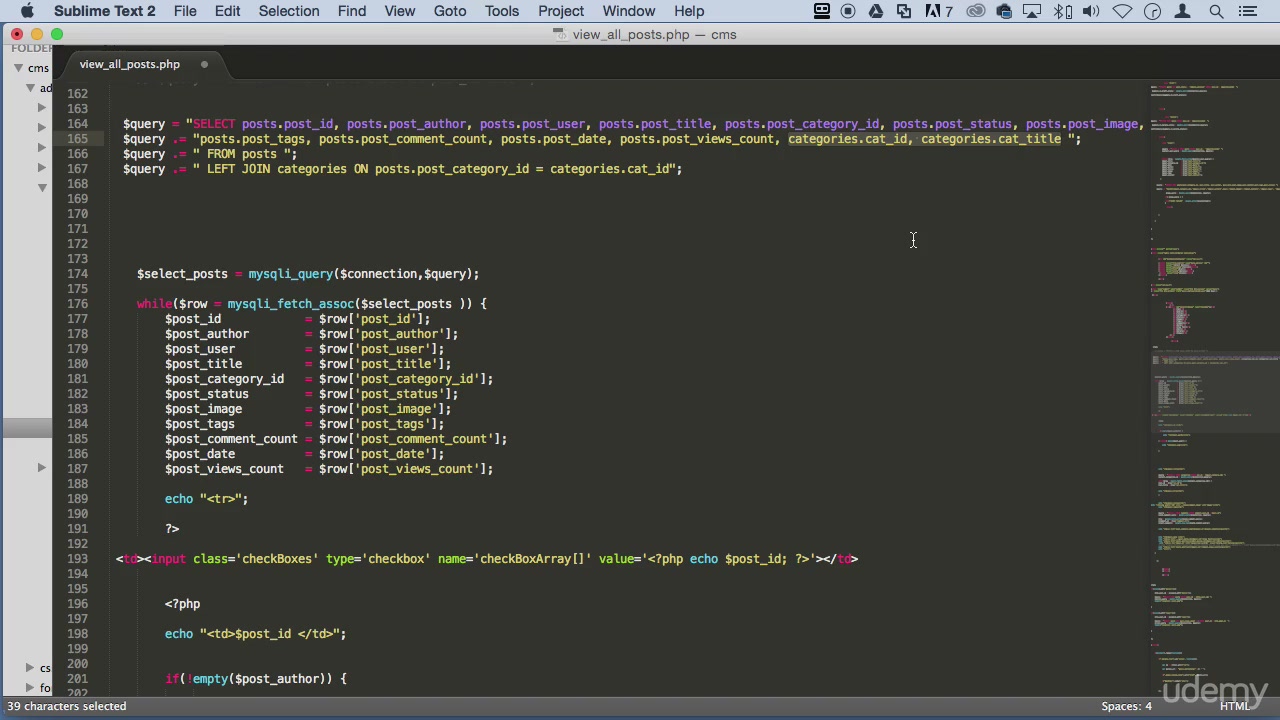This screenshot has height=720, width=1280.
Task: Click 'LEFT JOIN categories' text in line 167
Action: pyautogui.click(x=277, y=169)
